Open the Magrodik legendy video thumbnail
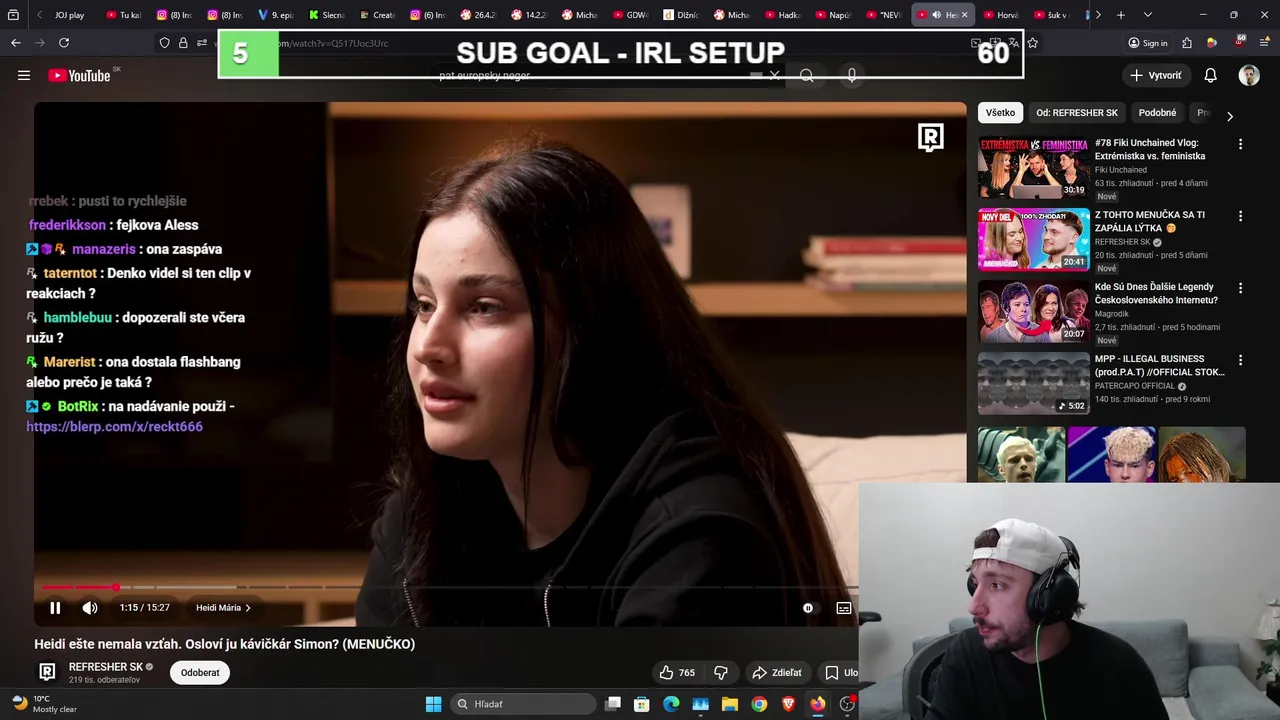The width and height of the screenshot is (1280, 720). pyautogui.click(x=1033, y=312)
